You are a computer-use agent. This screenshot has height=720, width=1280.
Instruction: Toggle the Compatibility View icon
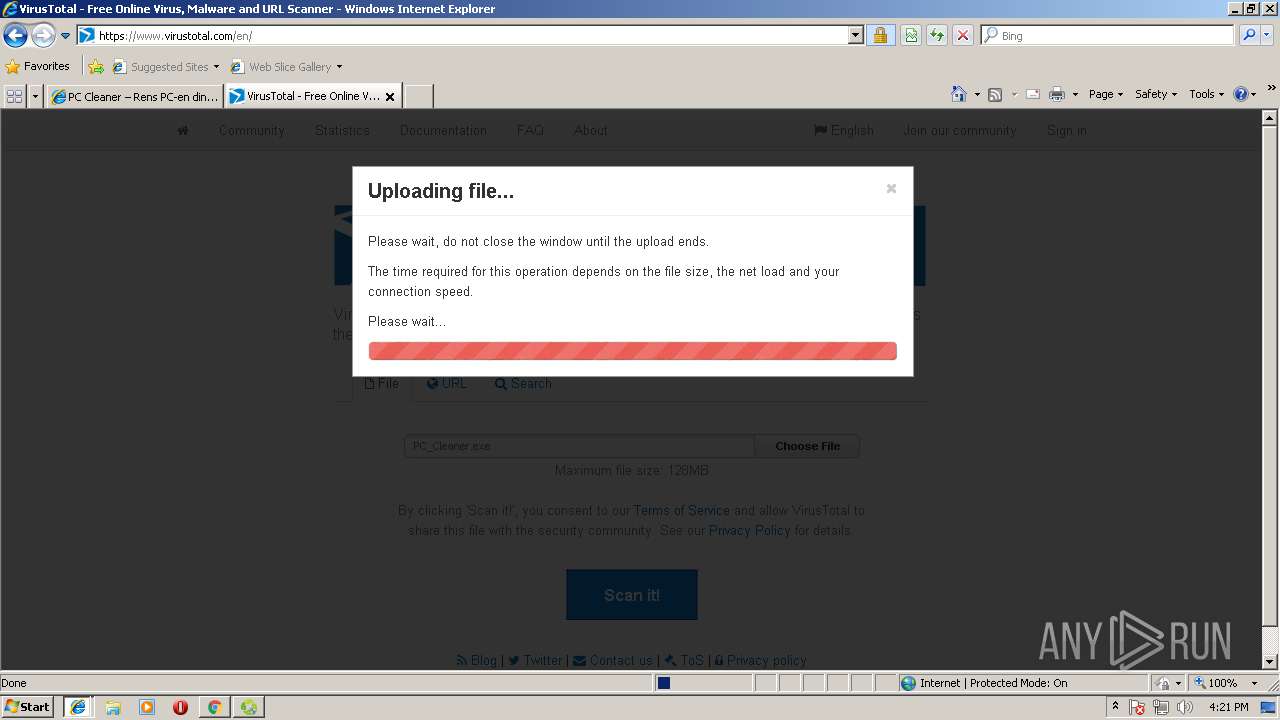(911, 35)
